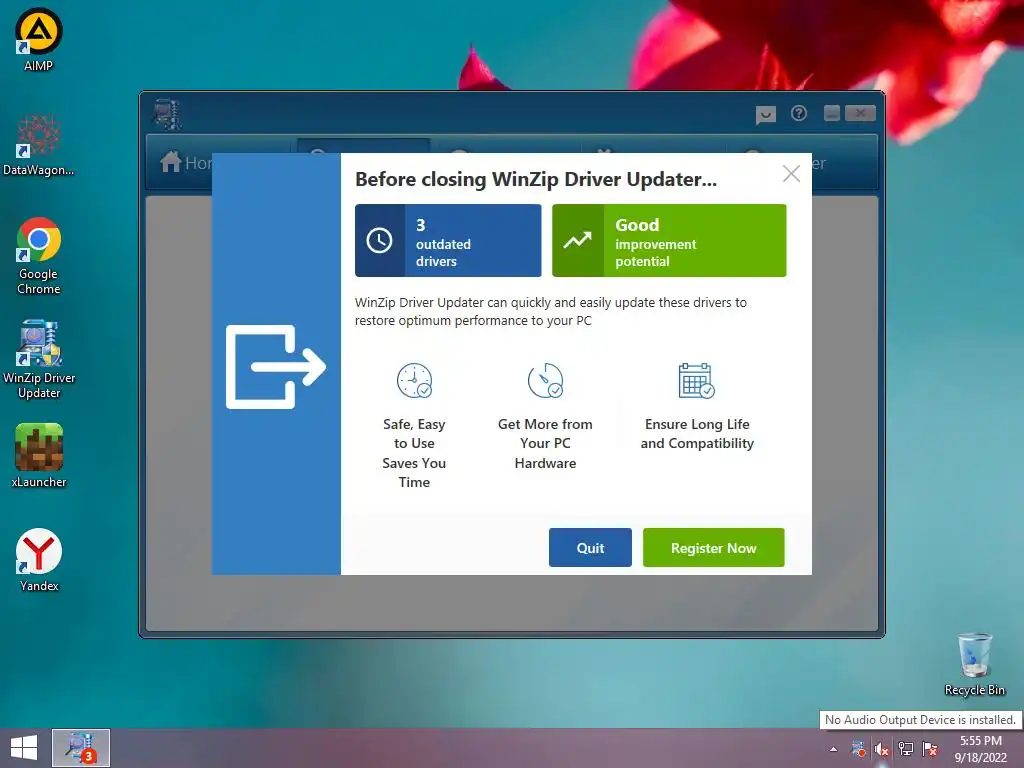Click the Register Now button
The height and width of the screenshot is (768, 1024).
(x=713, y=547)
